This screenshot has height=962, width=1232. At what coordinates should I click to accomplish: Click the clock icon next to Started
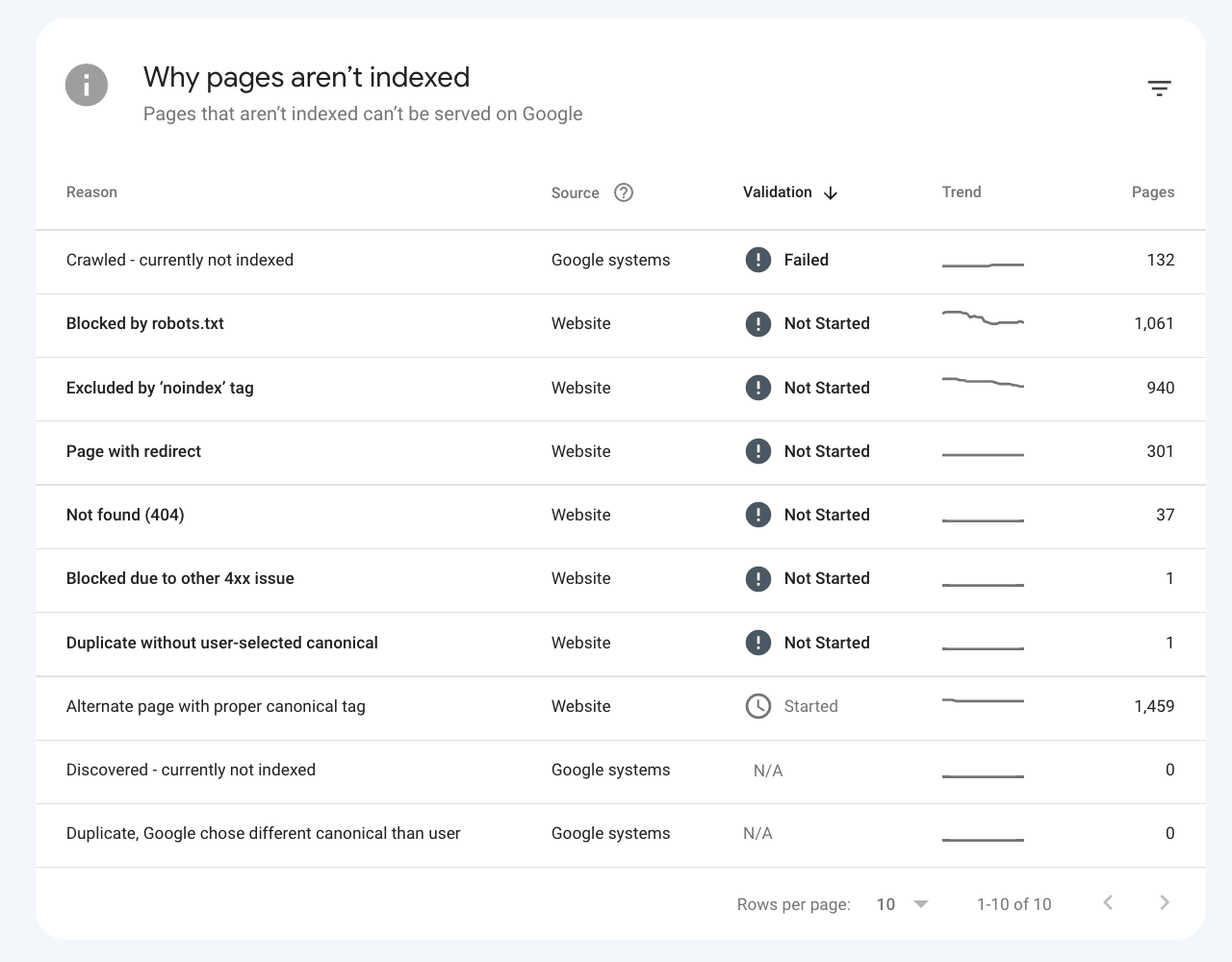pyautogui.click(x=758, y=706)
